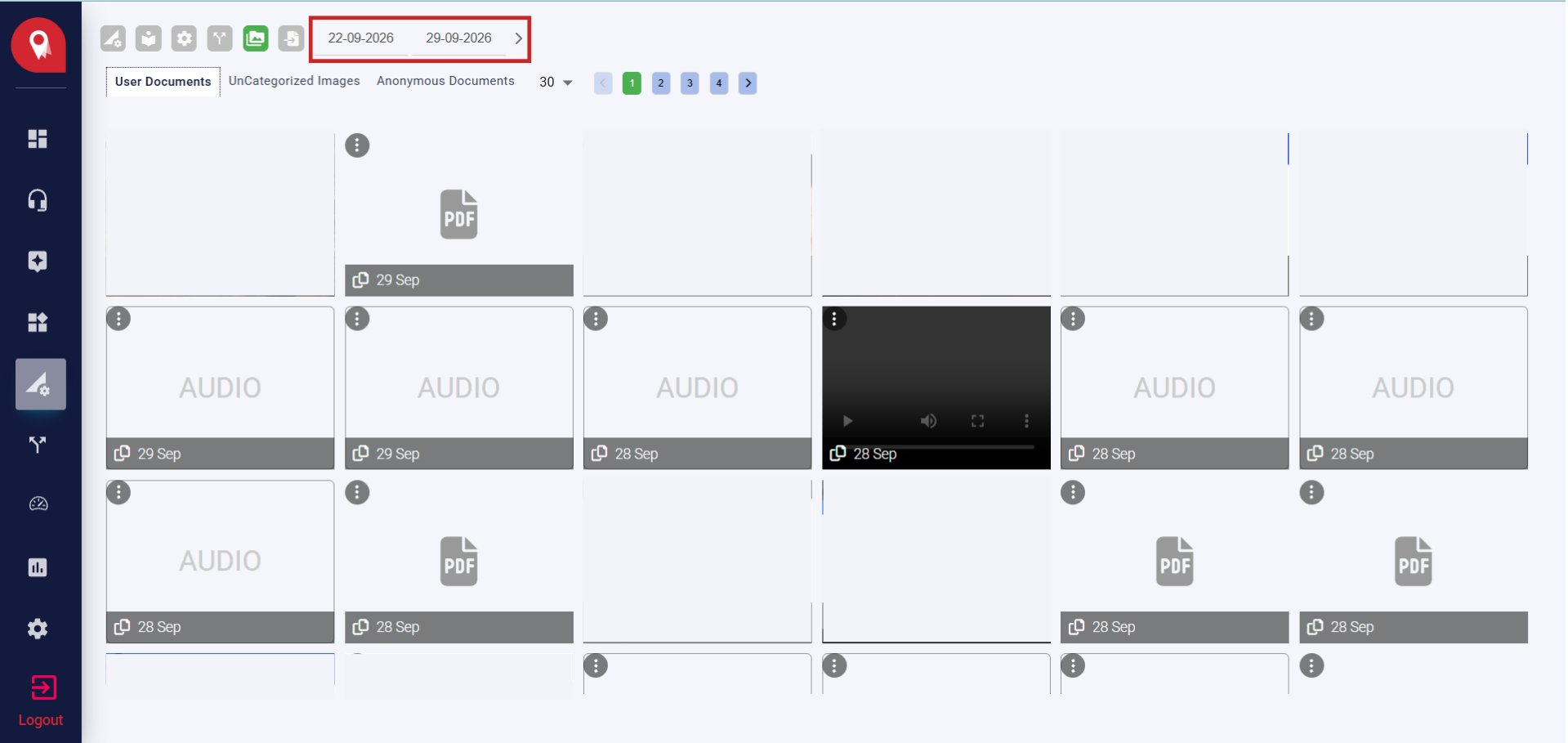Go to page 4 in pagination

coord(719,83)
